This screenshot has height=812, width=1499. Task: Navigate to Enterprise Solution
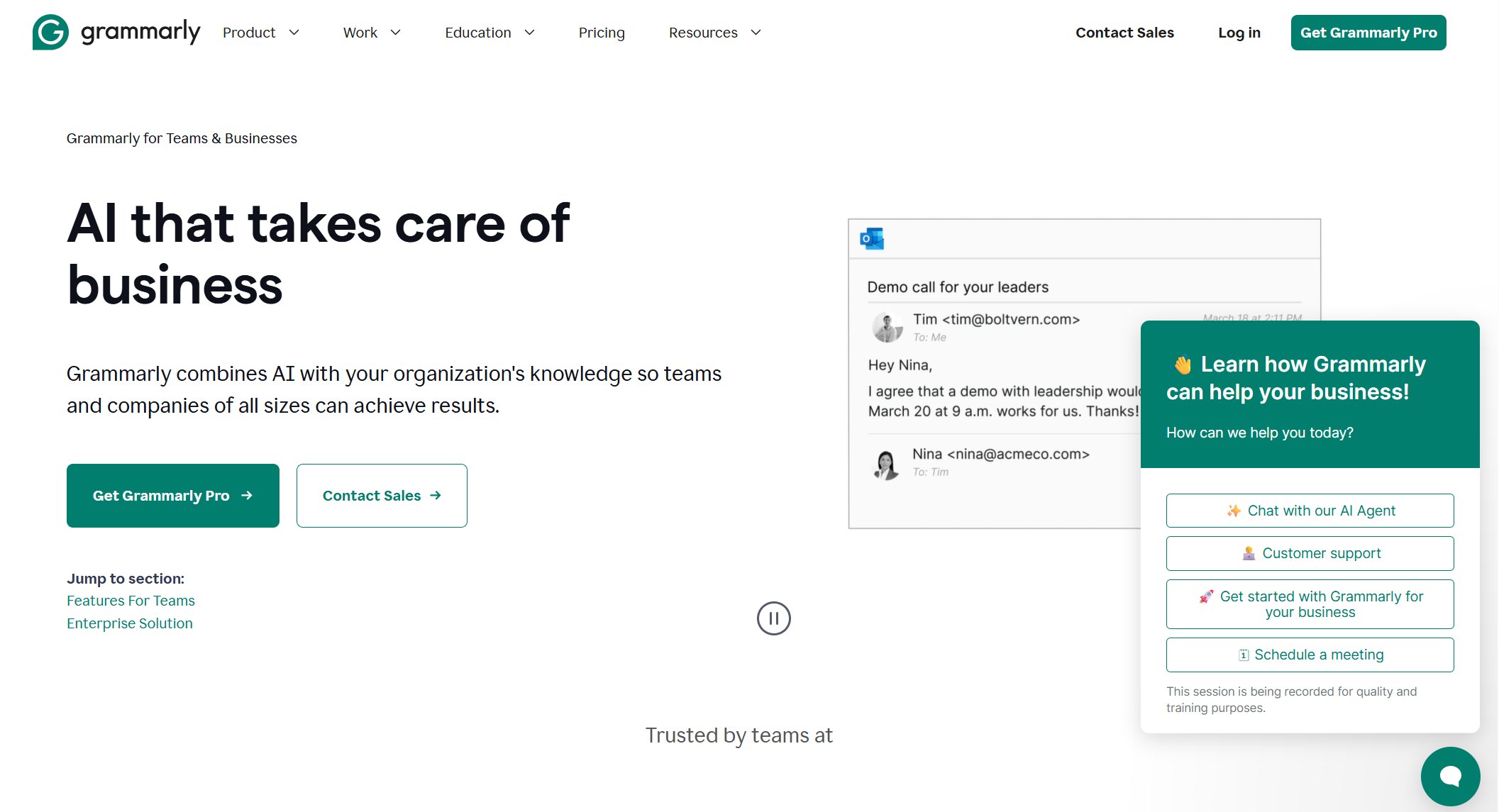[129, 623]
